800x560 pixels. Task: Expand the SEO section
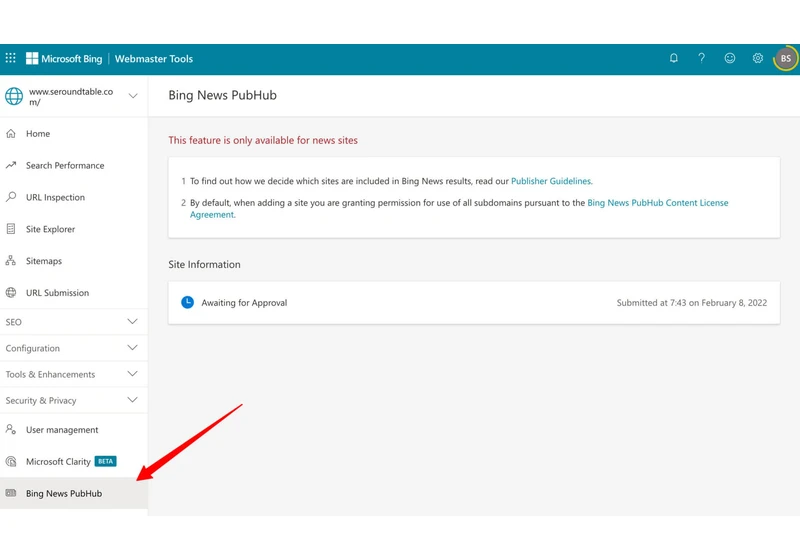(x=74, y=322)
